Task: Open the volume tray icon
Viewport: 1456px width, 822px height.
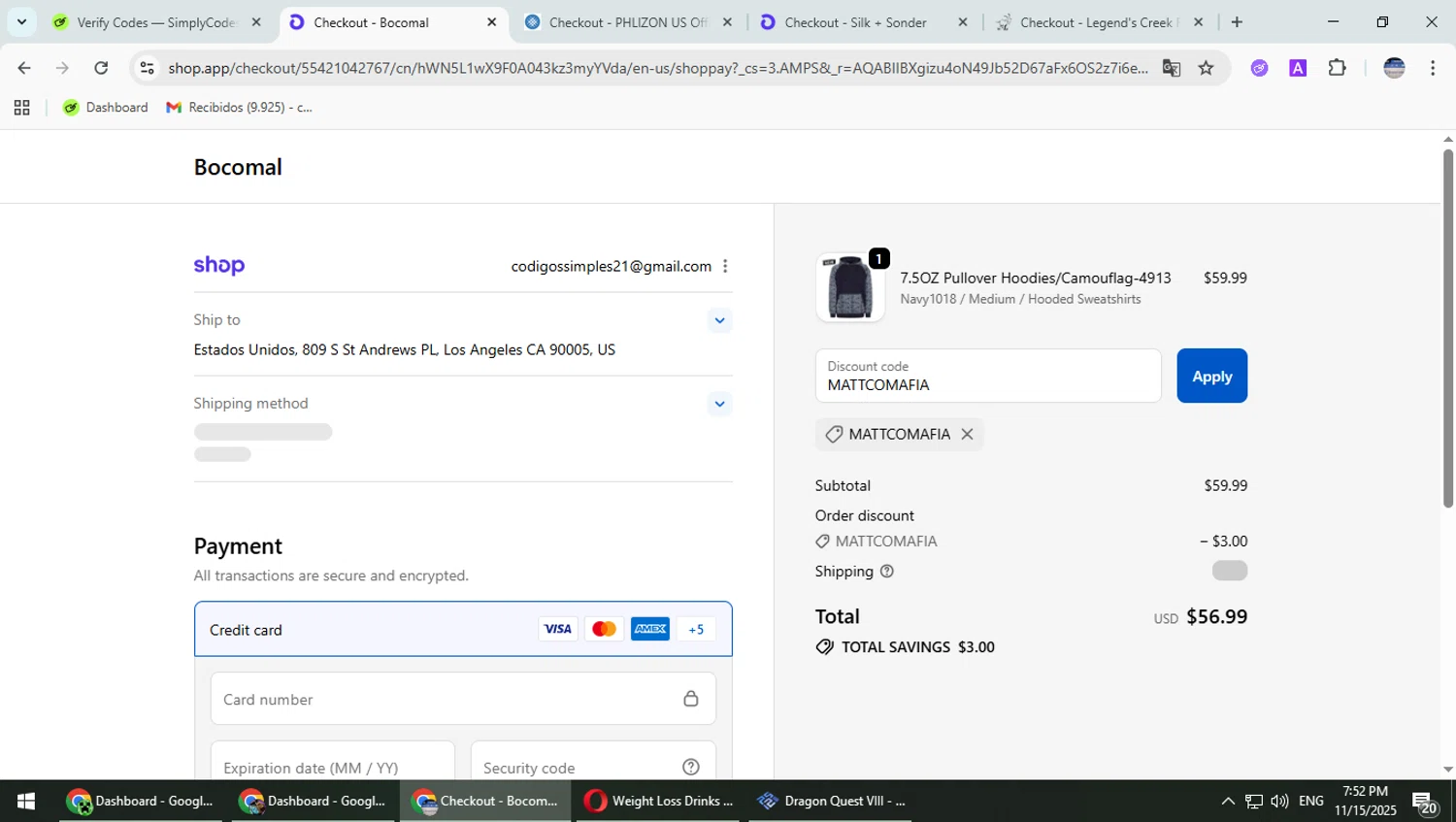Action: 1279,801
